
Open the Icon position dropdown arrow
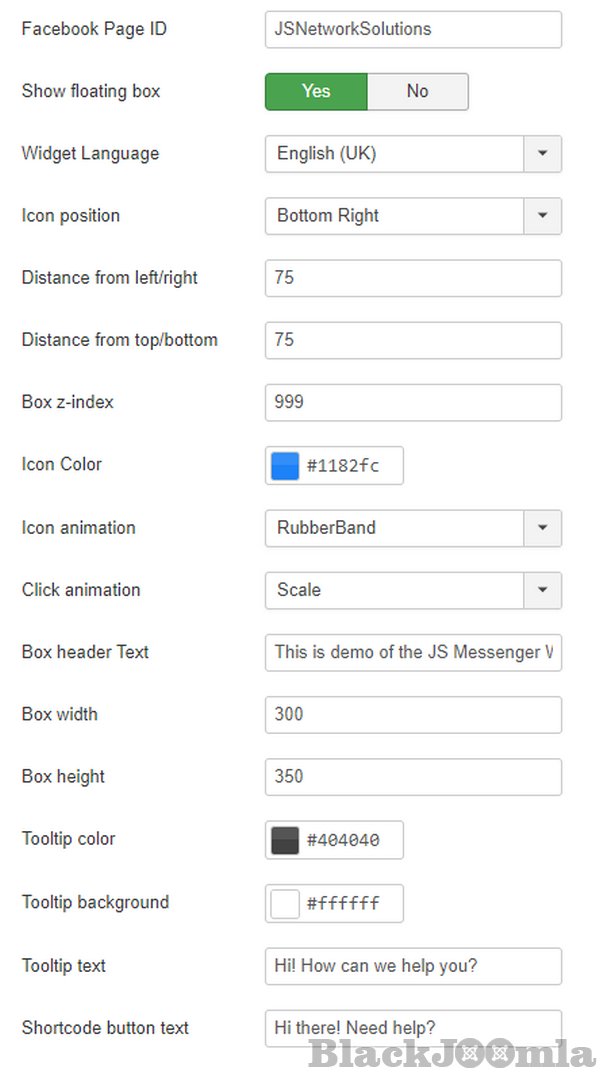(x=542, y=216)
